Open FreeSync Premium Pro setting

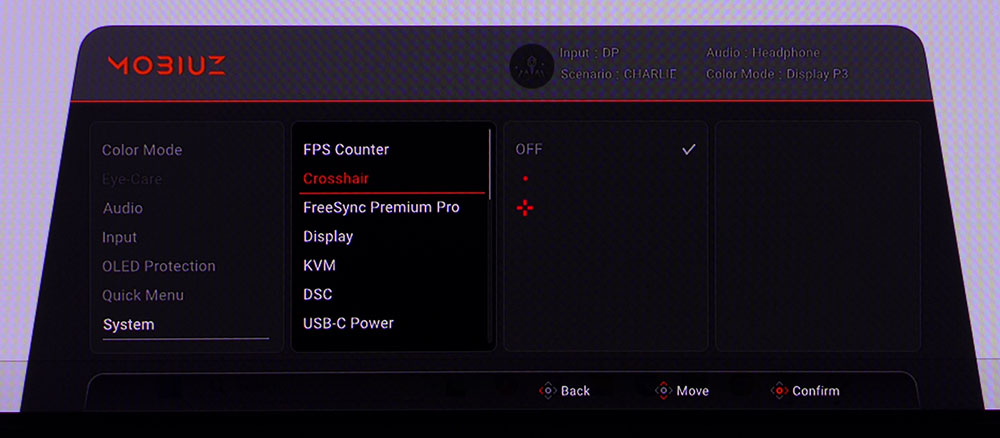click(381, 207)
